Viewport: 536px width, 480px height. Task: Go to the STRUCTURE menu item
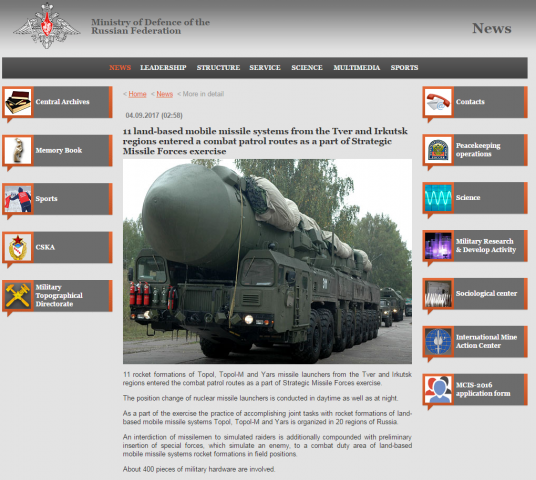click(218, 68)
